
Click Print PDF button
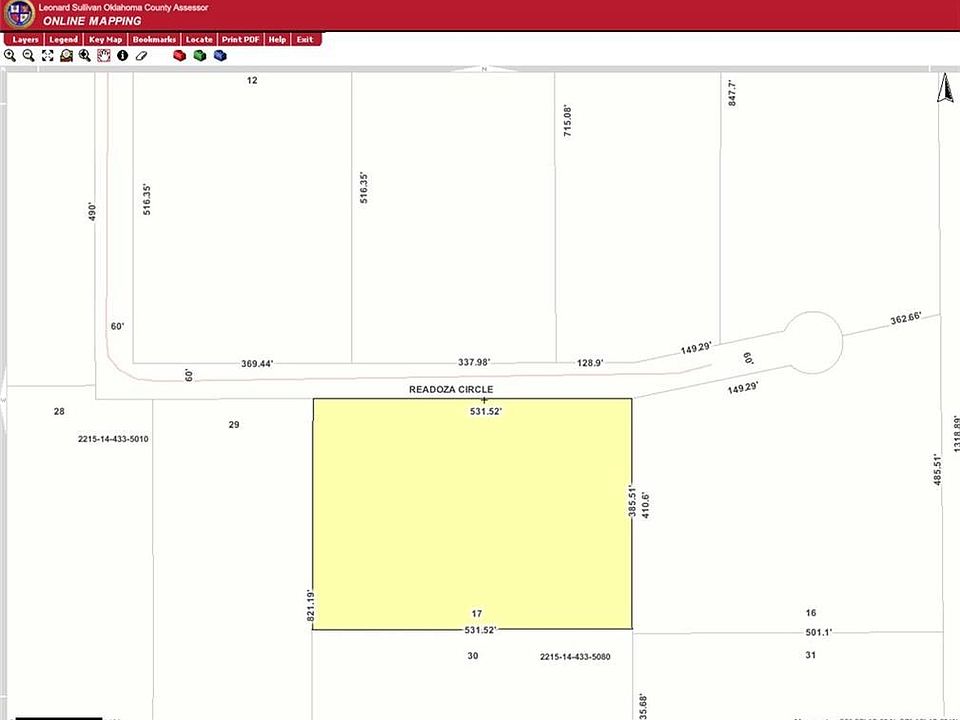(x=240, y=39)
